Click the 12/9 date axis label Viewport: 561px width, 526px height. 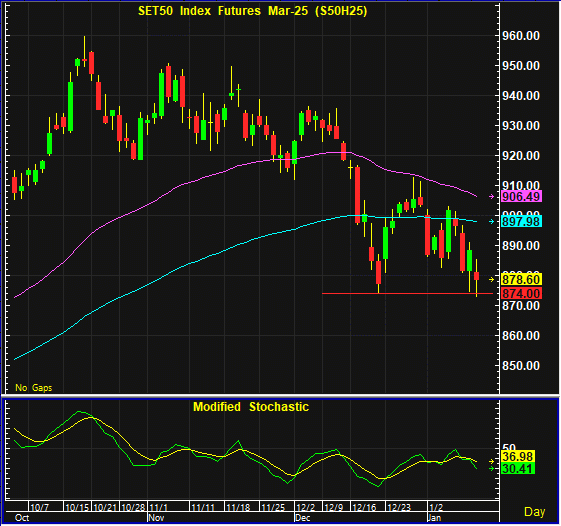334,507
